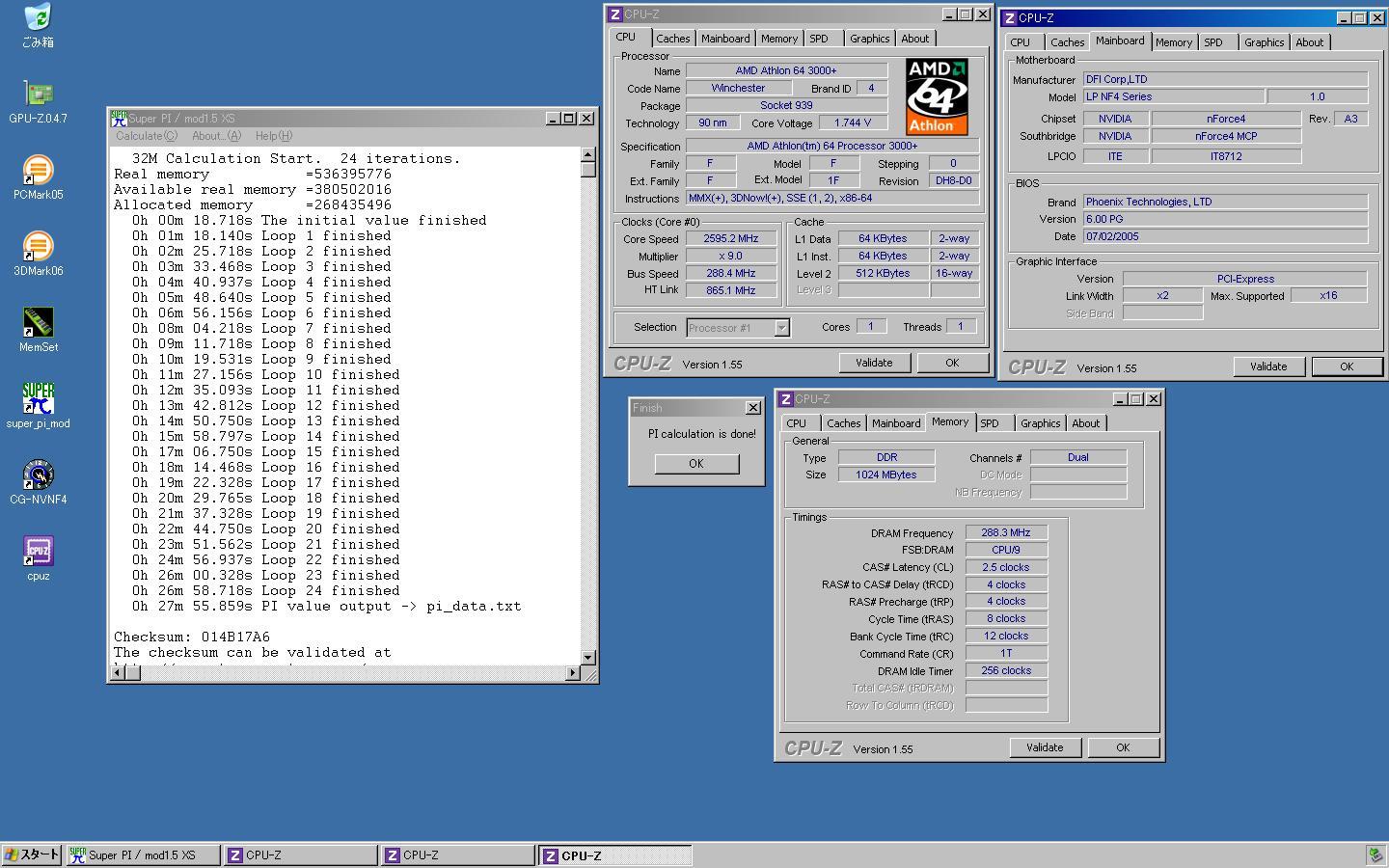Open the CG-NVNF4 desktop shortcut
The image size is (1389, 868).
click(x=38, y=475)
